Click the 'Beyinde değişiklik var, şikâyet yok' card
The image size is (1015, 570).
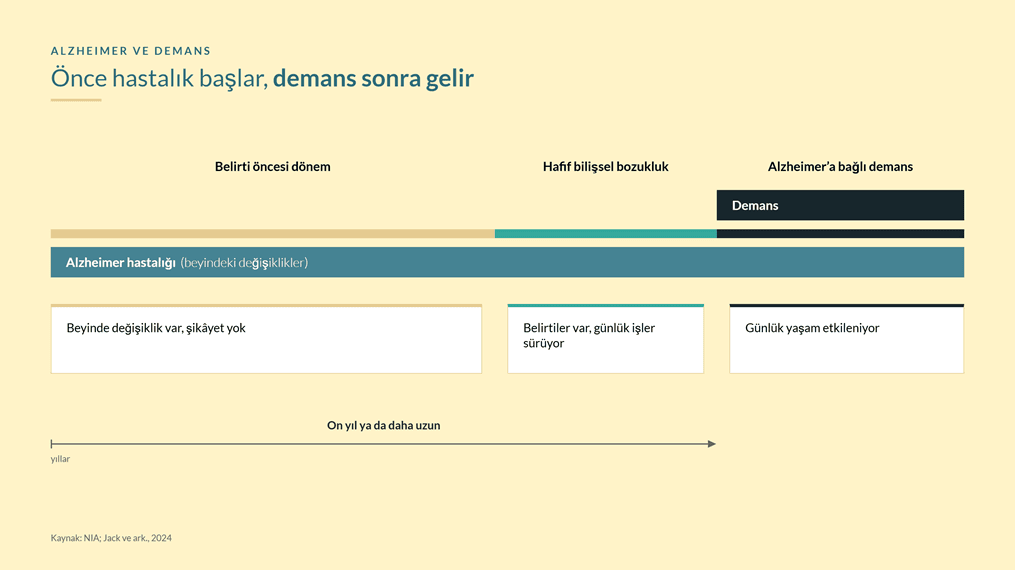pos(266,338)
